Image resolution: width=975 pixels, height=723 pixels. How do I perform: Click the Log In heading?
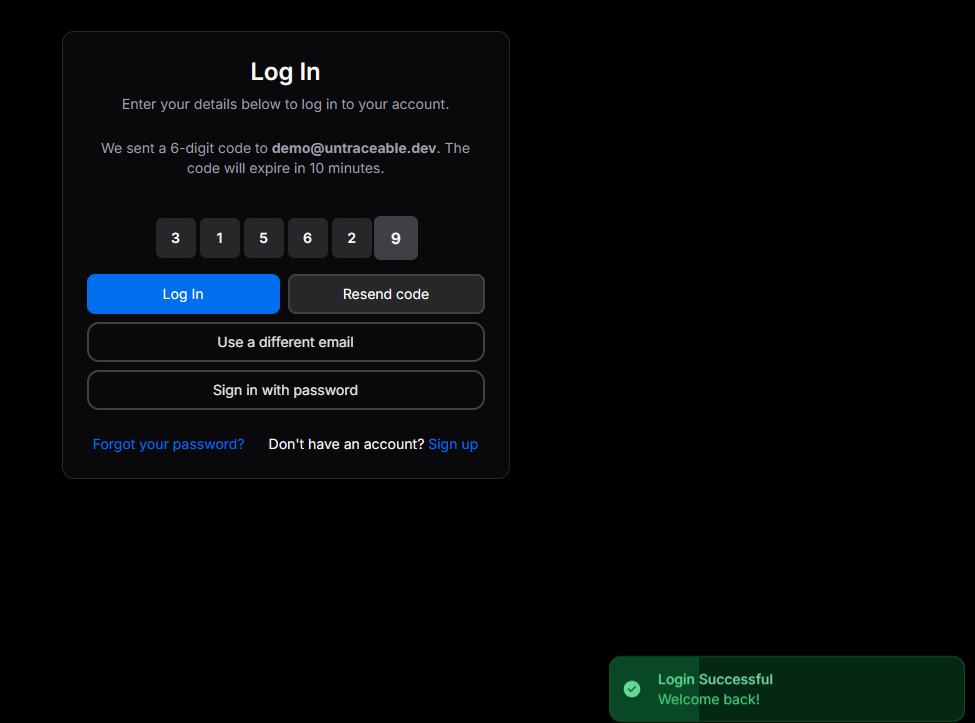pyautogui.click(x=285, y=71)
